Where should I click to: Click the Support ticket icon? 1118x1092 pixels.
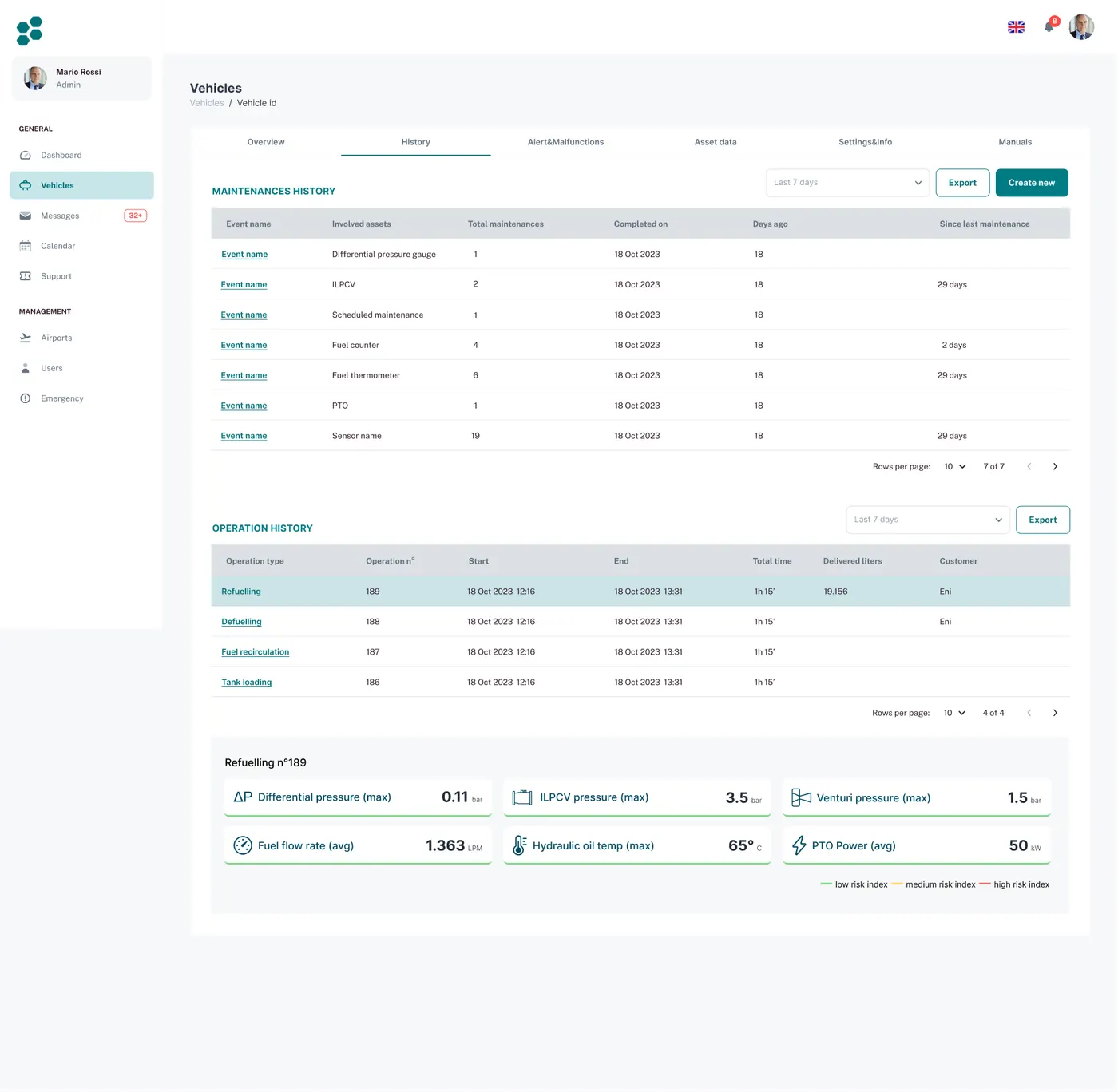pyautogui.click(x=26, y=276)
